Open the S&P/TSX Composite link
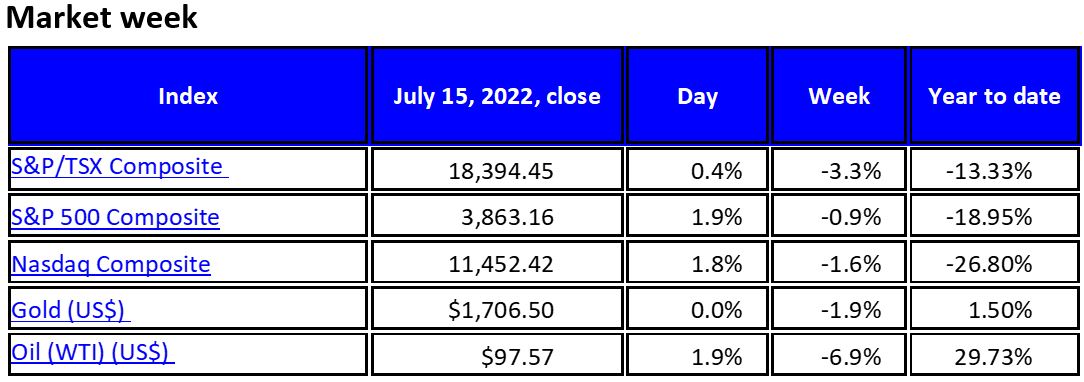This screenshot has height=382, width=1084. tap(120, 166)
